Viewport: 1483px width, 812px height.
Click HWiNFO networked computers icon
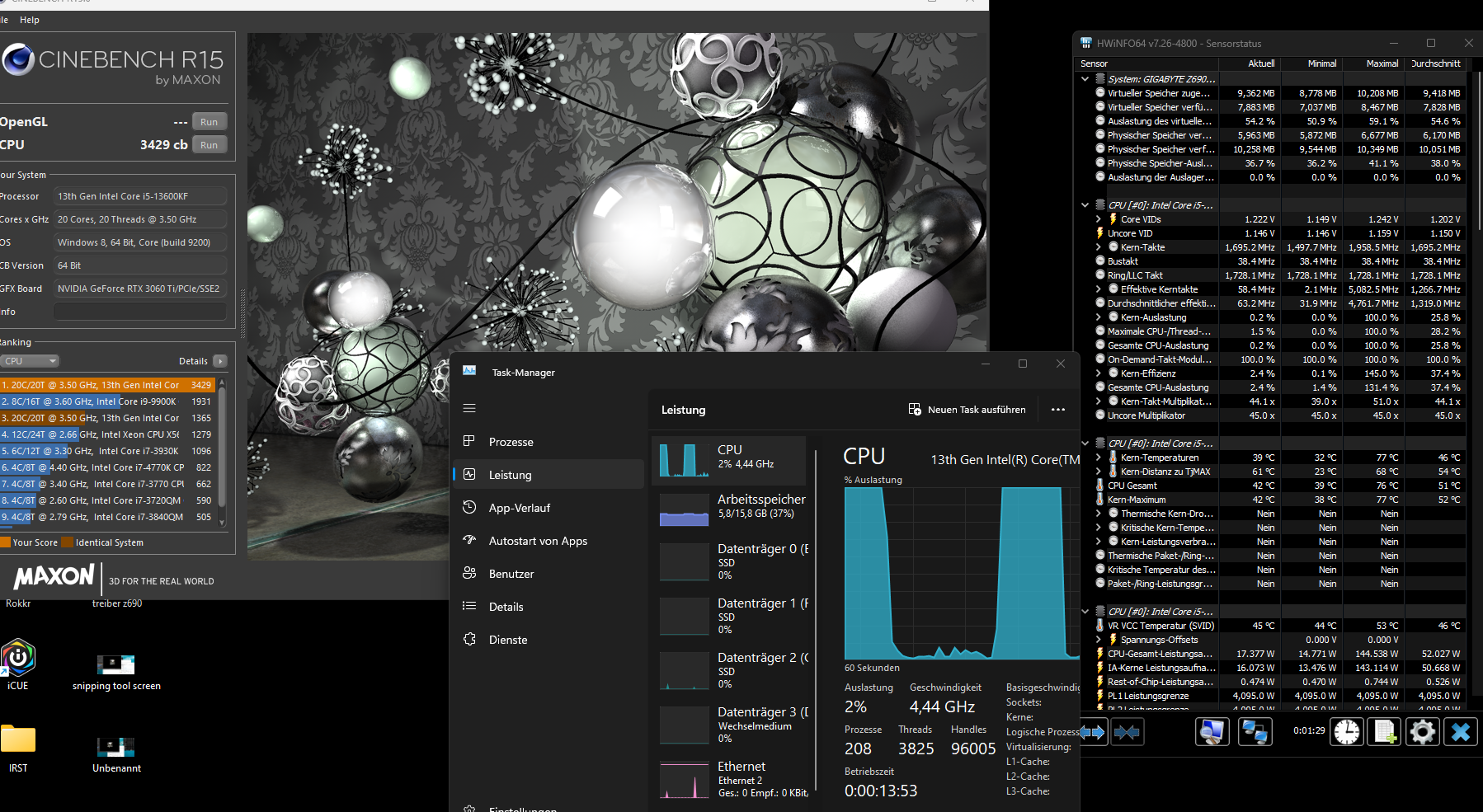(1255, 732)
